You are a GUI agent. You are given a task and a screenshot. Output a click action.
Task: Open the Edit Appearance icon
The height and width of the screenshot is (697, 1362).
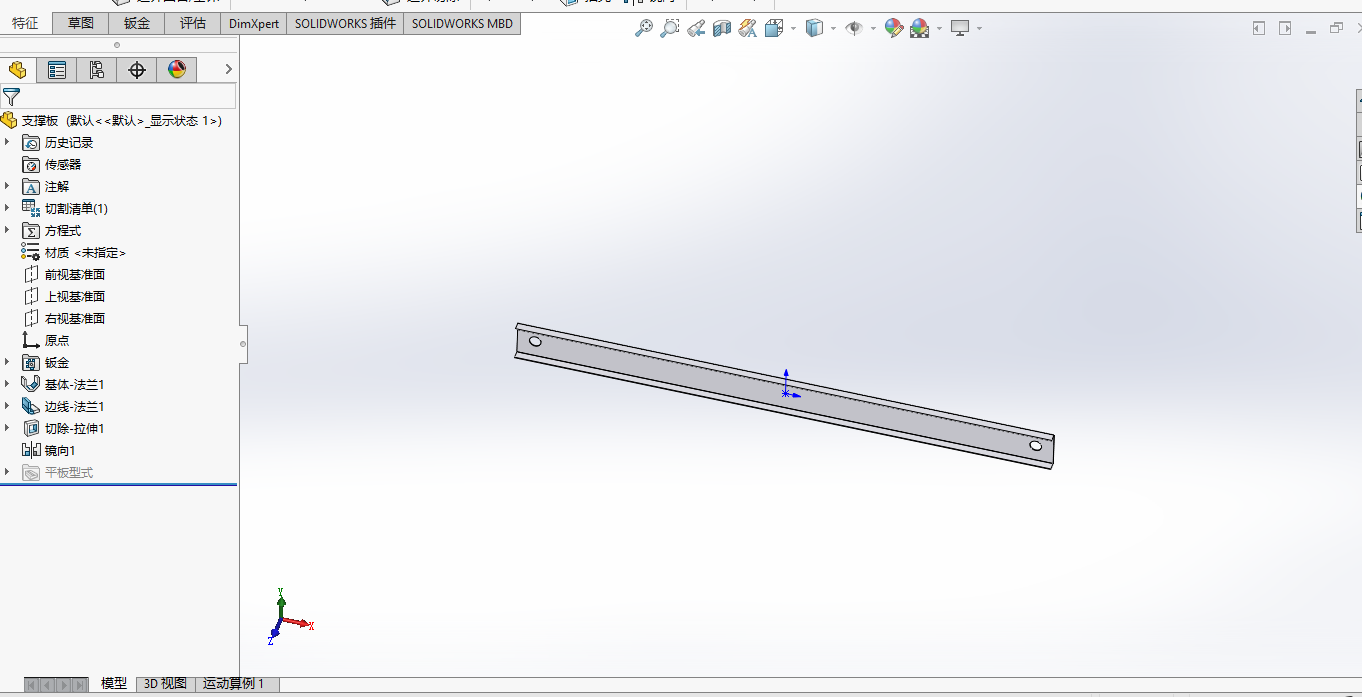894,28
